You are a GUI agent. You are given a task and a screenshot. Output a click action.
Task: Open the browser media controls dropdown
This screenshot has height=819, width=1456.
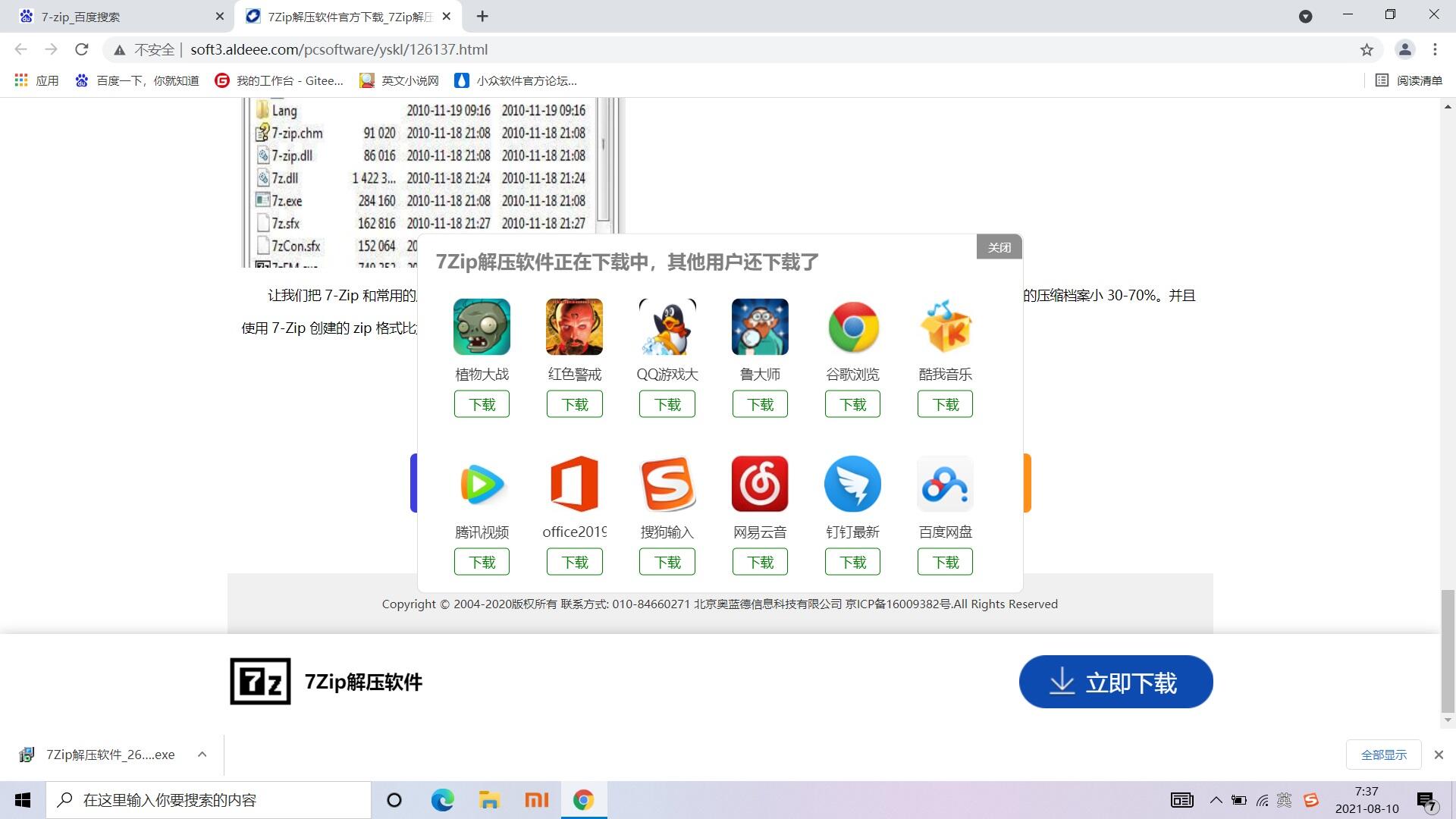click(1307, 16)
